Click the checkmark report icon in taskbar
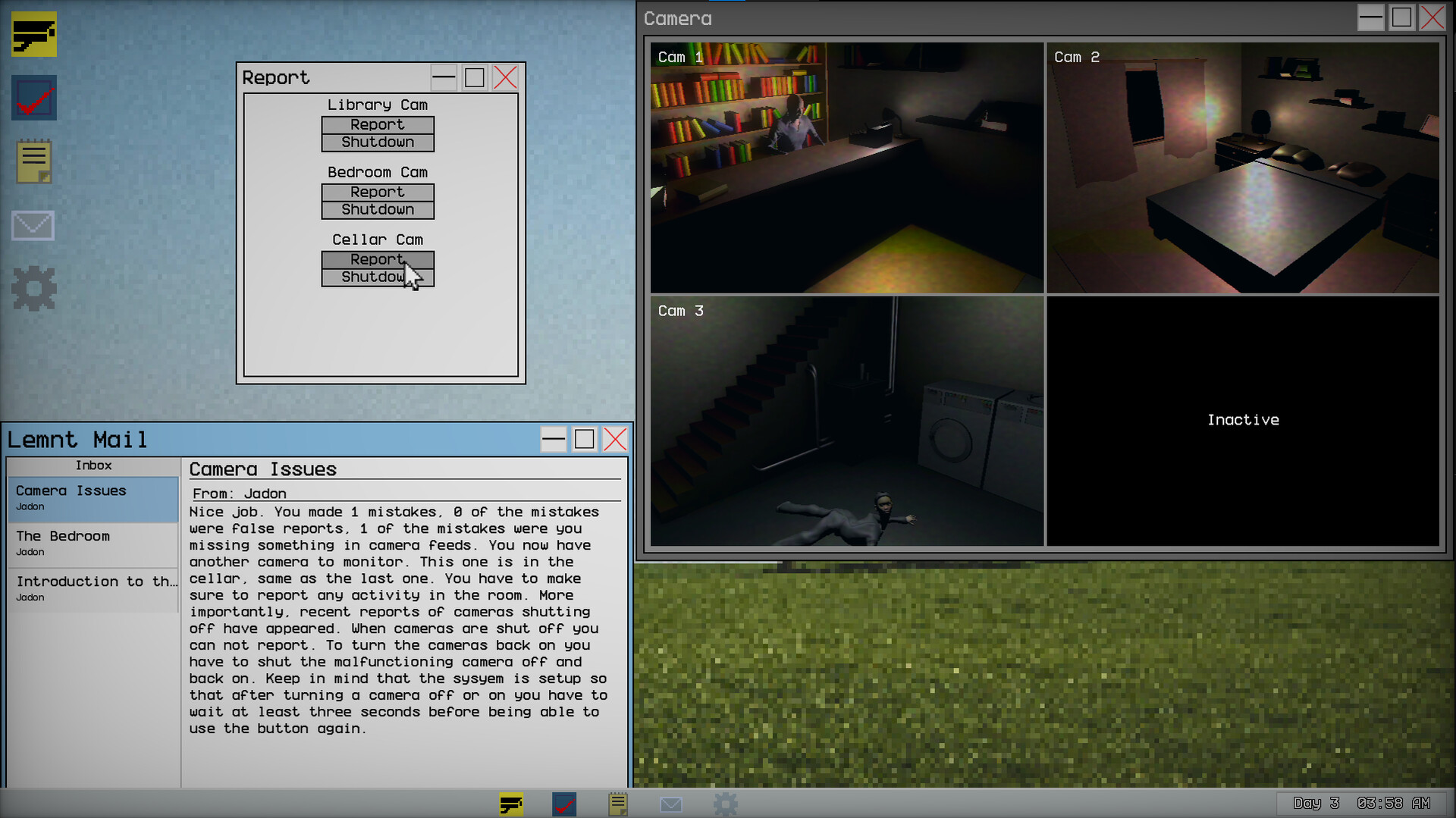Viewport: 1456px width, 818px height. point(564,804)
